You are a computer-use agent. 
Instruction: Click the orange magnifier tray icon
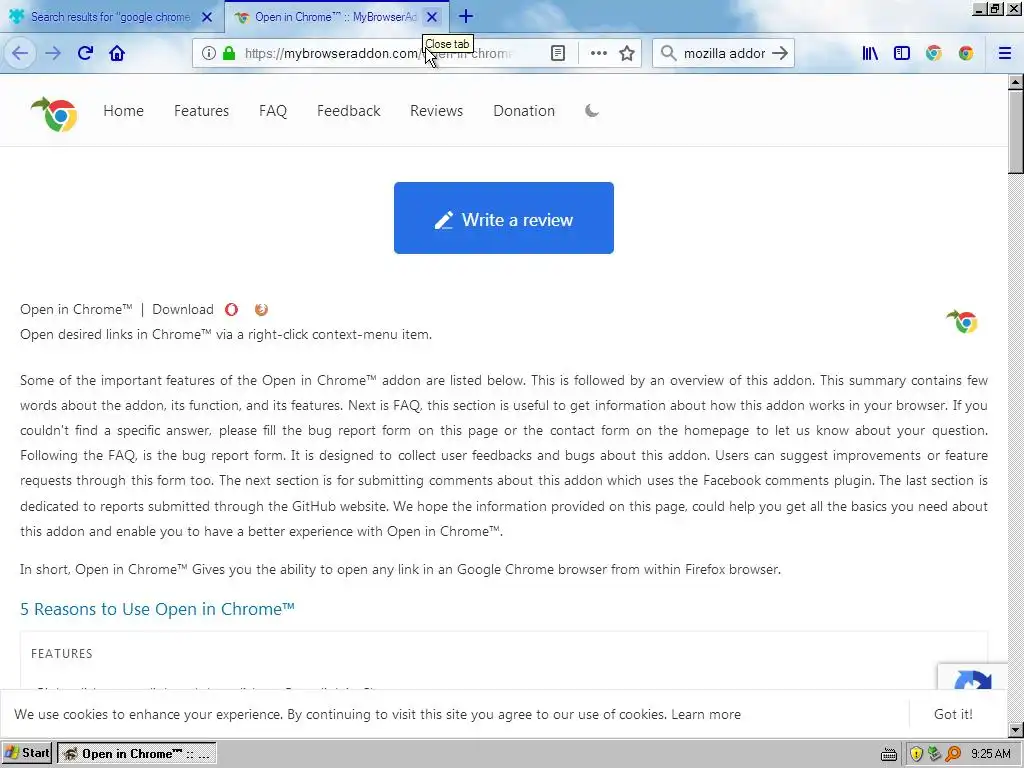coord(953,754)
